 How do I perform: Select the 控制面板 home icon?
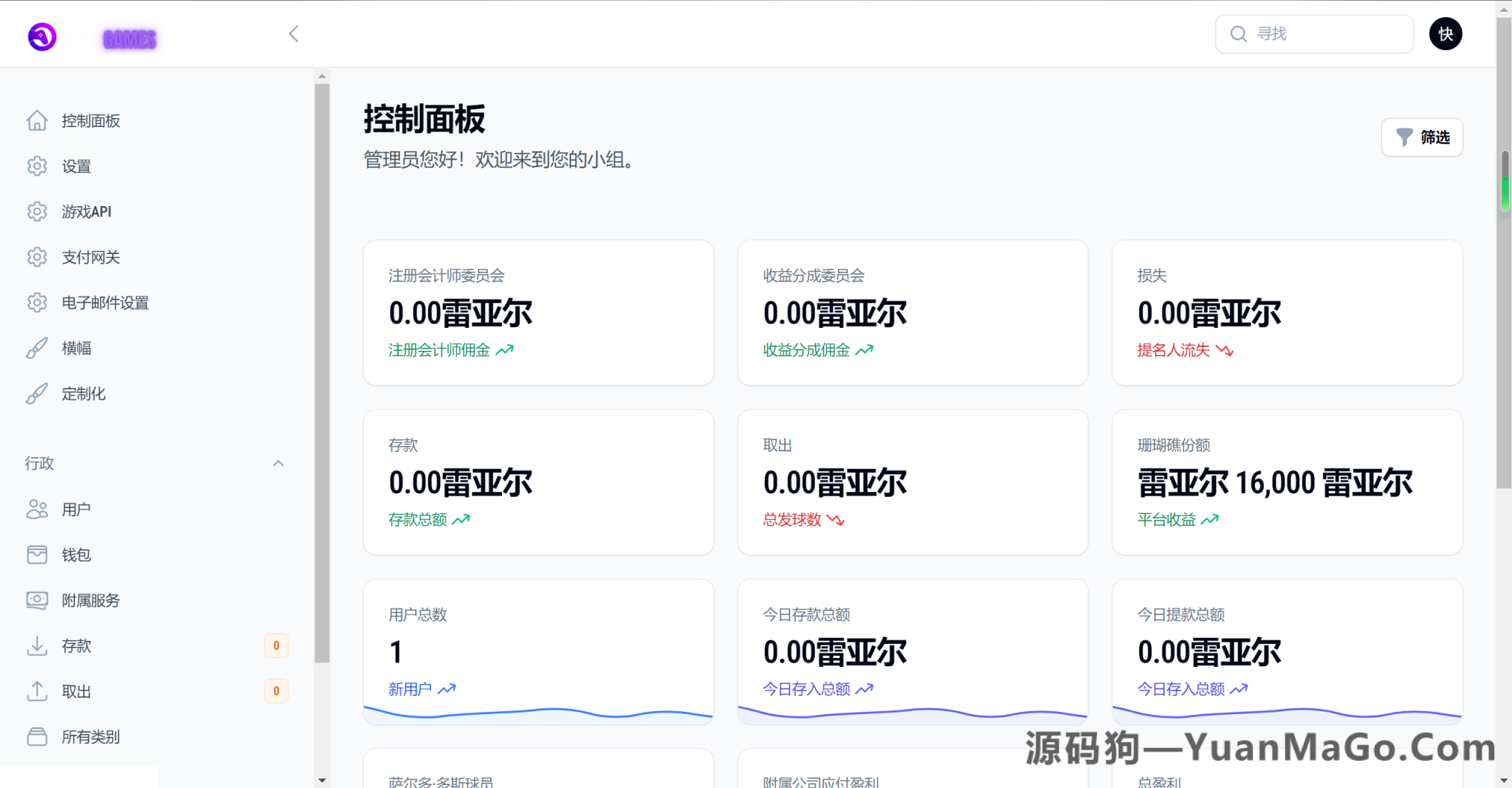pos(37,120)
